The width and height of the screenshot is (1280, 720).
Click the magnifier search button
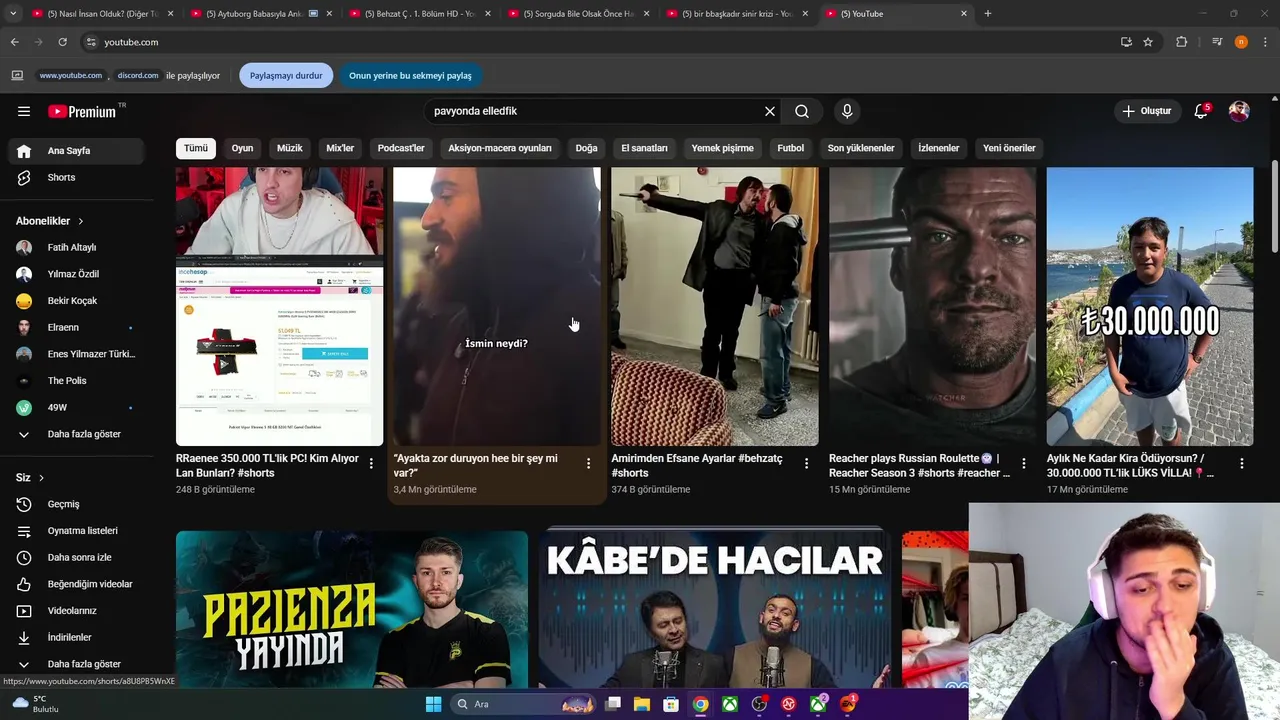coord(802,111)
